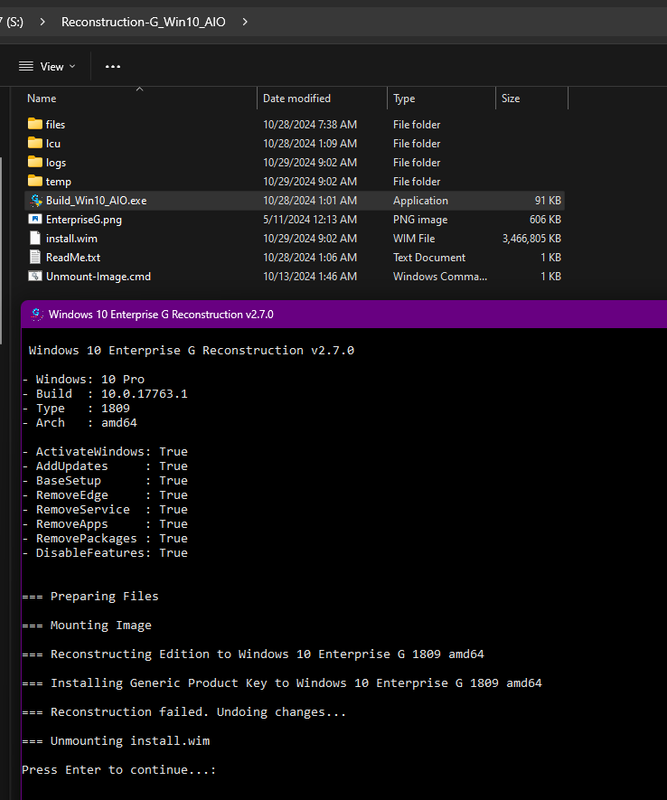Click the 'ActivateWindows: True' console line
The height and width of the screenshot is (800, 667).
[x=105, y=452]
